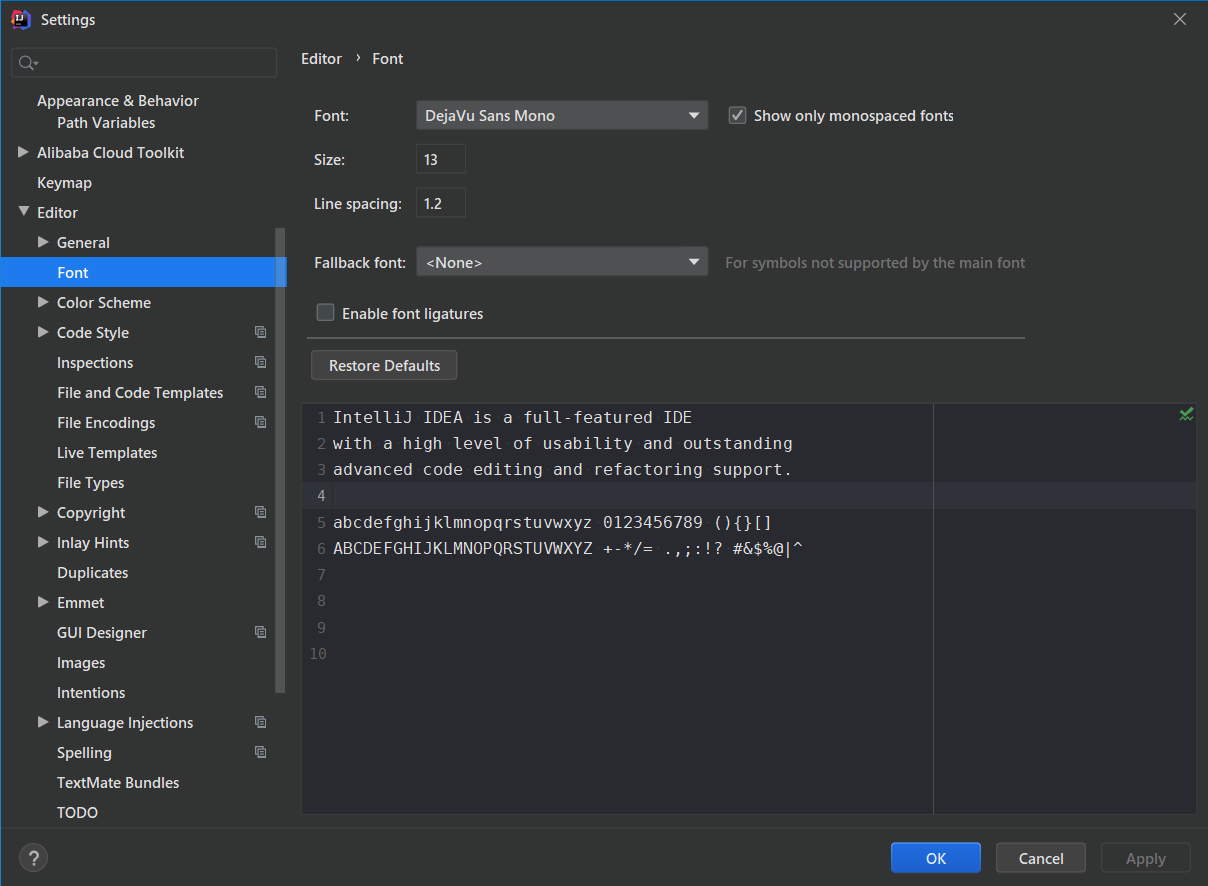1208x886 pixels.
Task: Click the Cancel button
Action: pos(1041,858)
